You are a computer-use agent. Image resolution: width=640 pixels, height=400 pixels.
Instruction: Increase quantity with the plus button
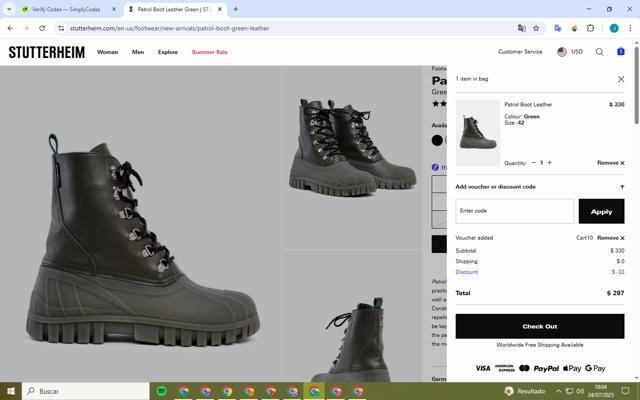click(x=549, y=162)
